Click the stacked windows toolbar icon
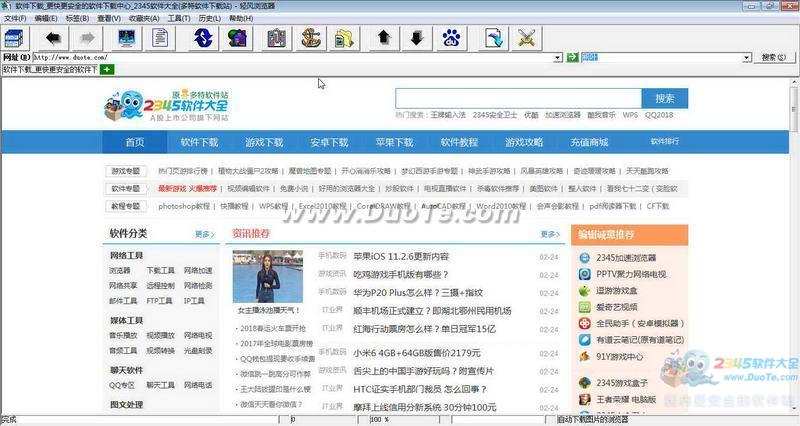The height and width of the screenshot is (426, 800). click(14, 38)
